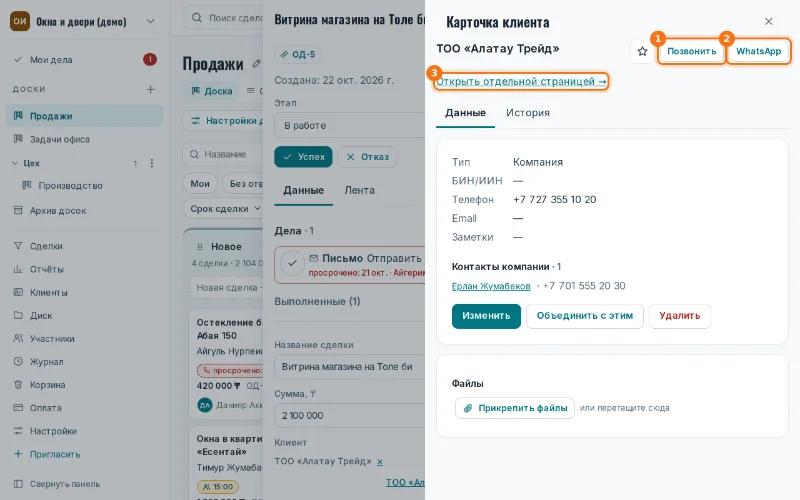Select the deal Данные tab

[x=304, y=190]
